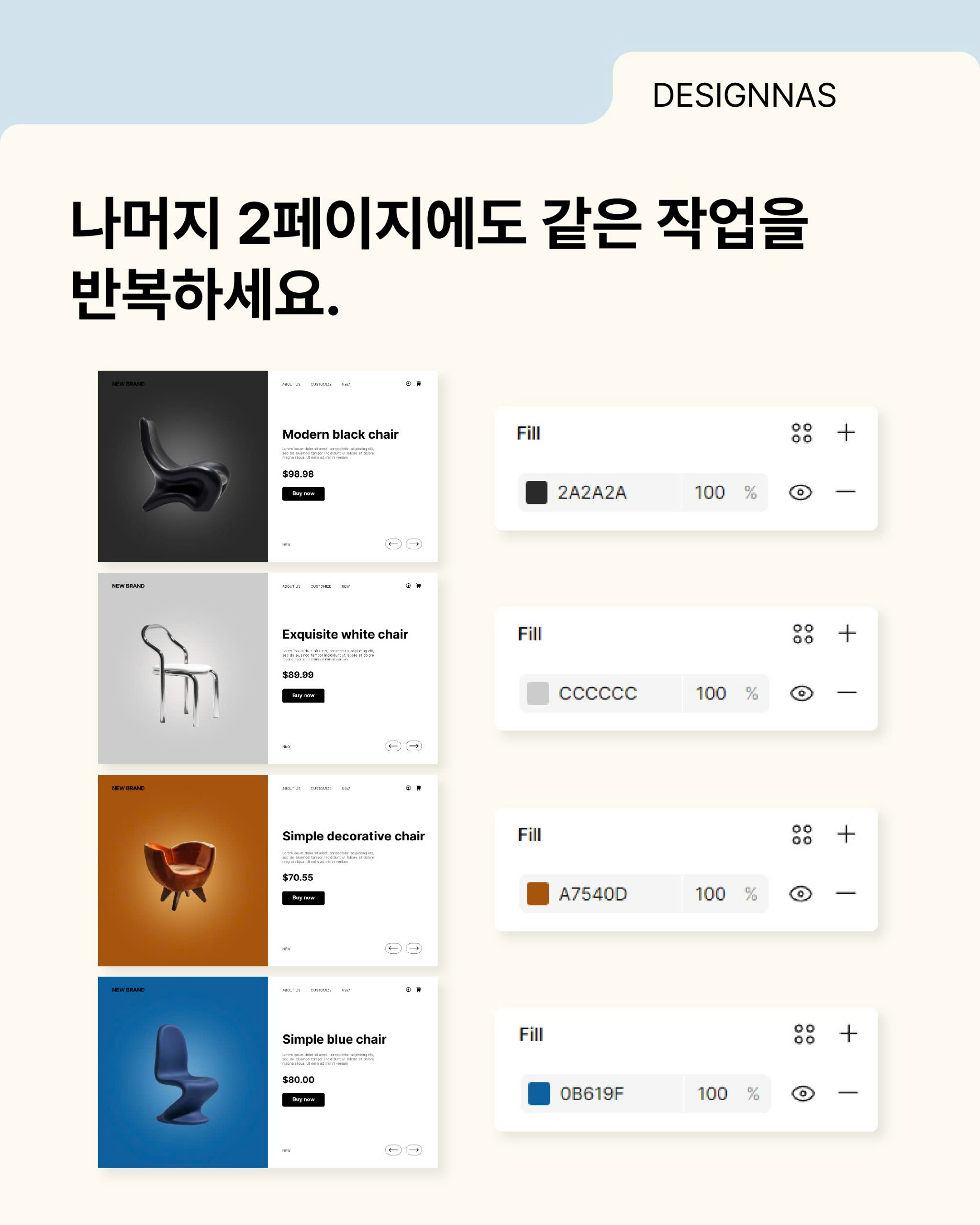The height and width of the screenshot is (1225, 980).
Task: Click next arrow on Simple blue chair page
Action: (413, 1150)
